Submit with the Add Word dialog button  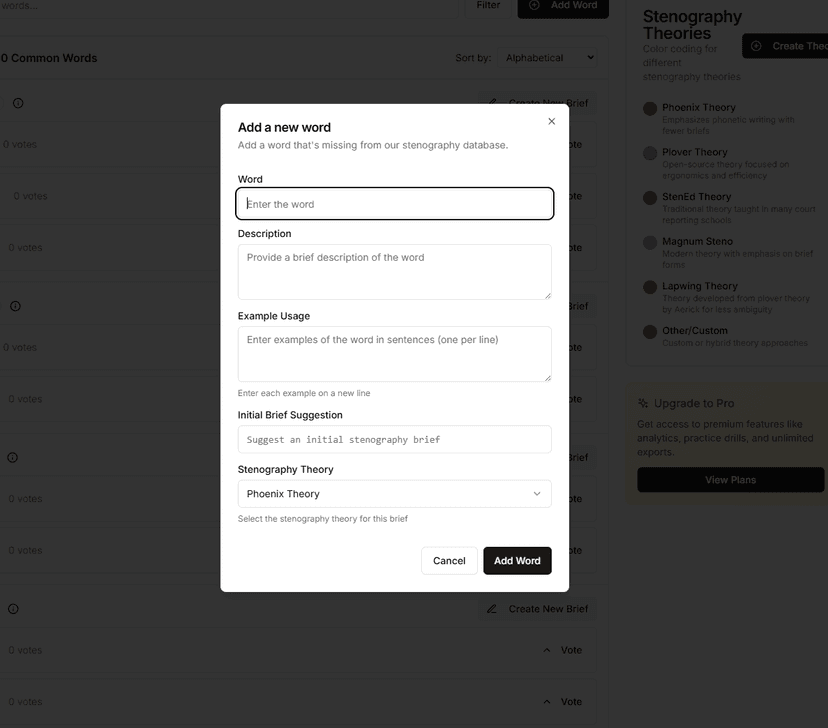pyautogui.click(x=517, y=561)
